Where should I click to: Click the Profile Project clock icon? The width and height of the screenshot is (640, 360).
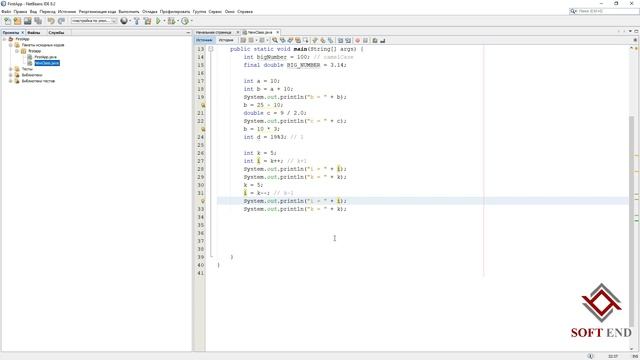185,21
